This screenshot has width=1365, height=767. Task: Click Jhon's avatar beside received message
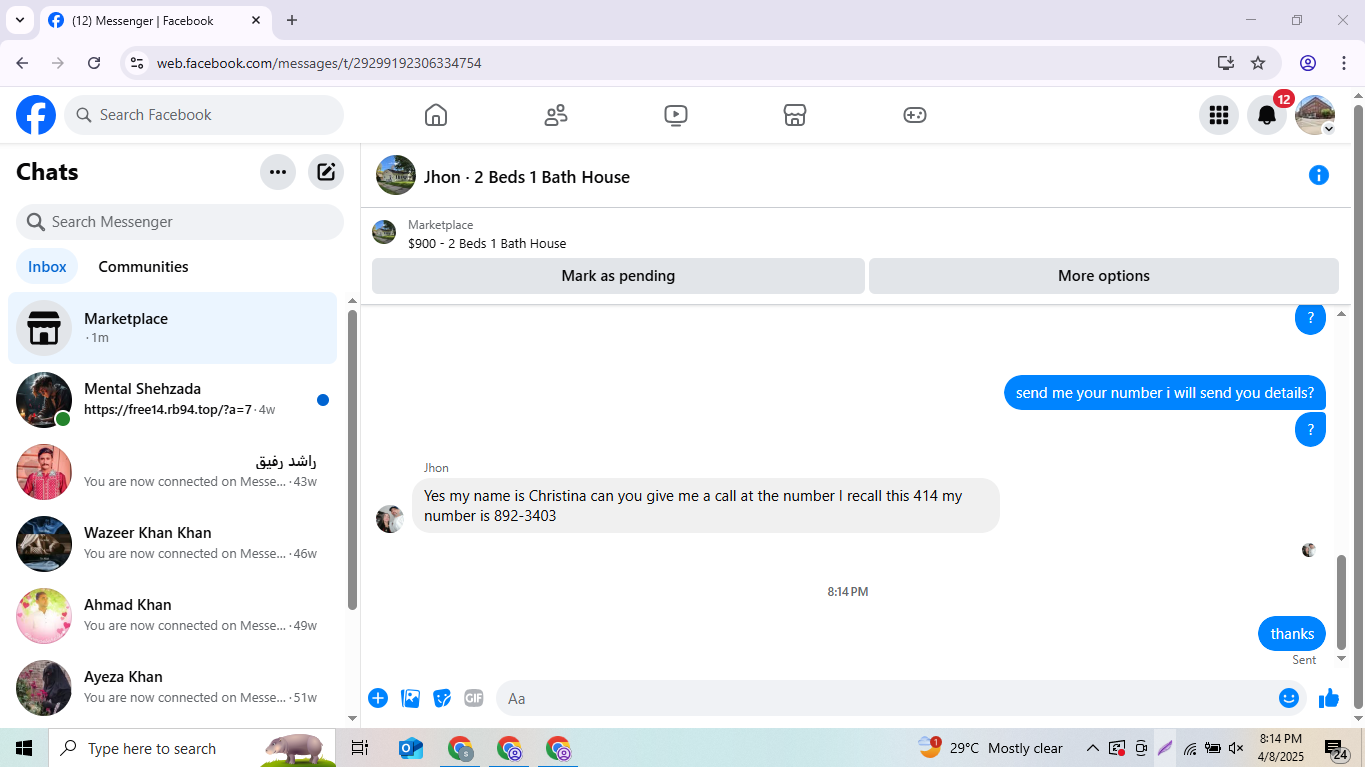click(x=390, y=519)
